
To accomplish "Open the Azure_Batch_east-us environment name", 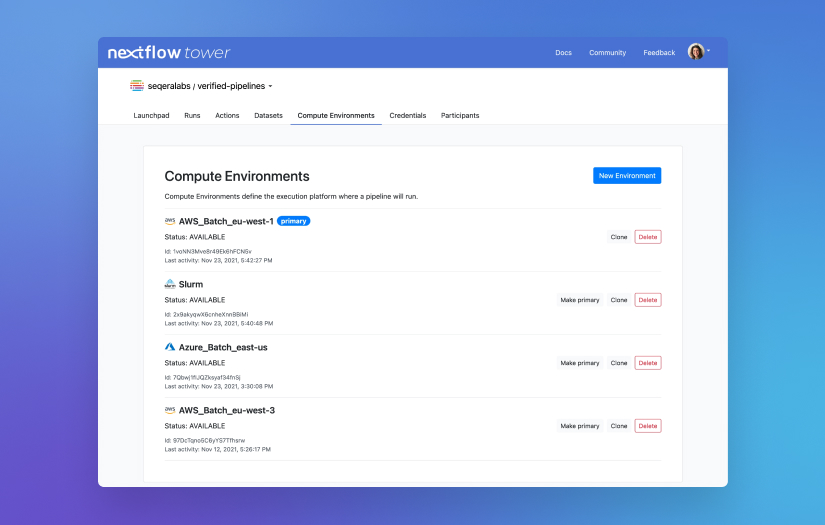I will coord(223,347).
